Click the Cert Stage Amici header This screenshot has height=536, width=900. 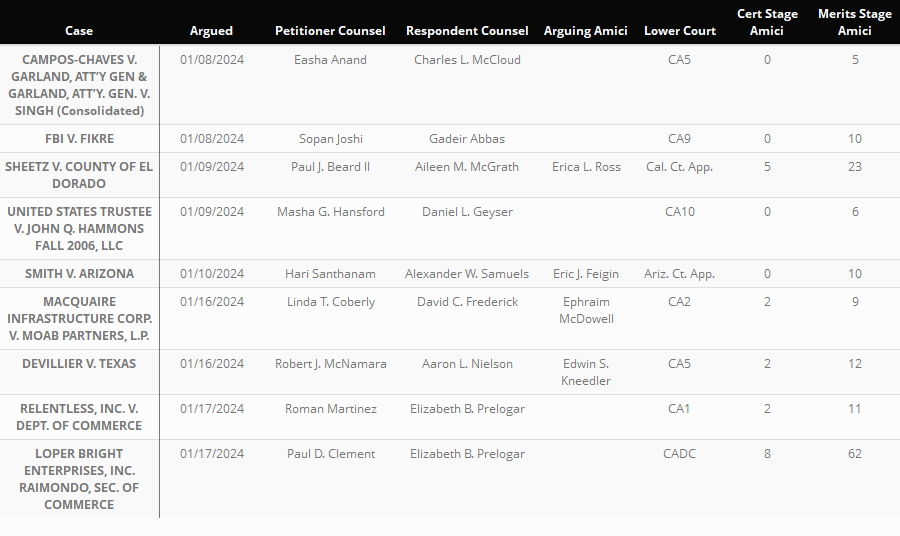[x=767, y=23]
